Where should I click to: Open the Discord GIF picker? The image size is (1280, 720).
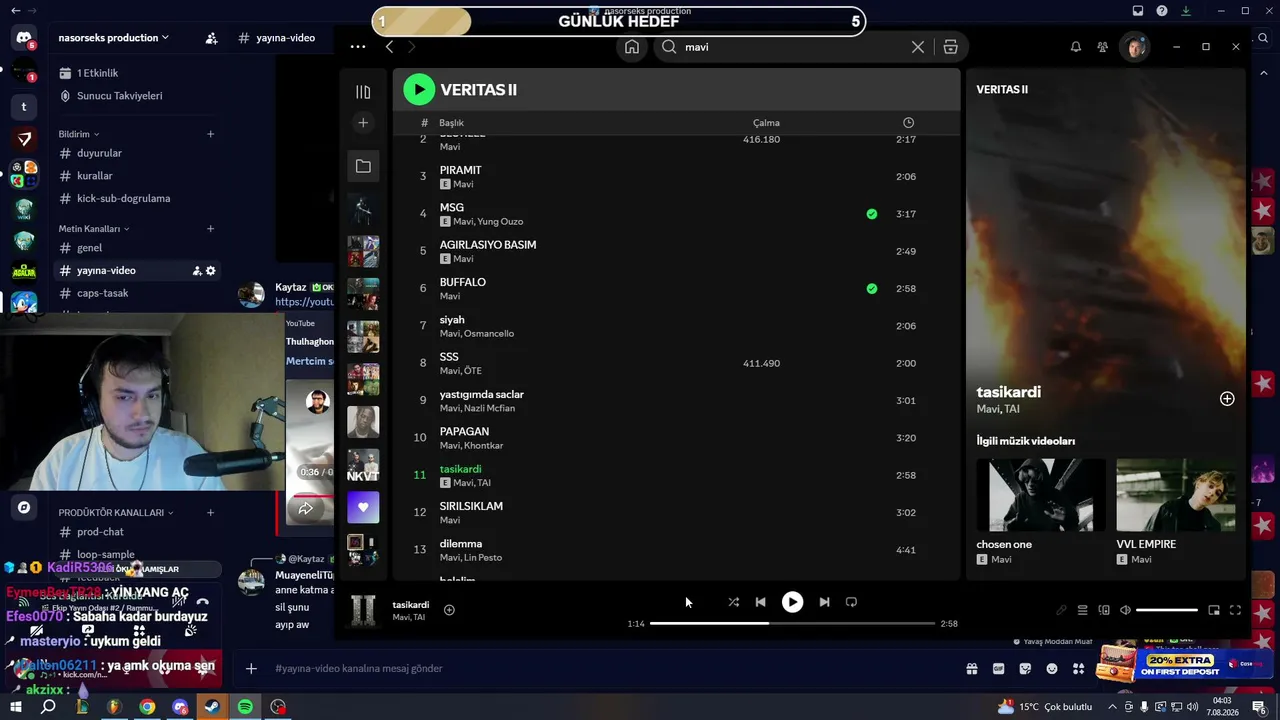998,669
